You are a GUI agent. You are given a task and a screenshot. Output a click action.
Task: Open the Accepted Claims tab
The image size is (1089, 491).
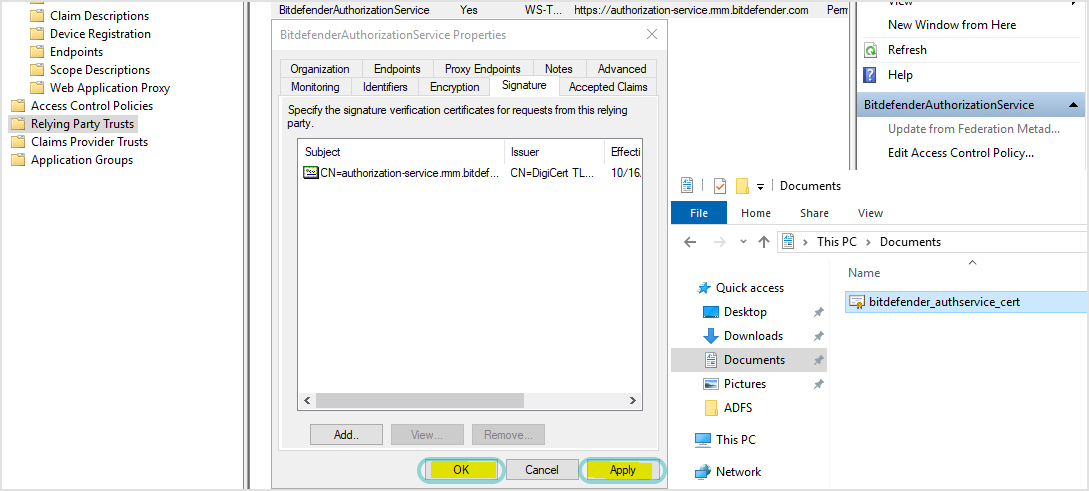(608, 87)
